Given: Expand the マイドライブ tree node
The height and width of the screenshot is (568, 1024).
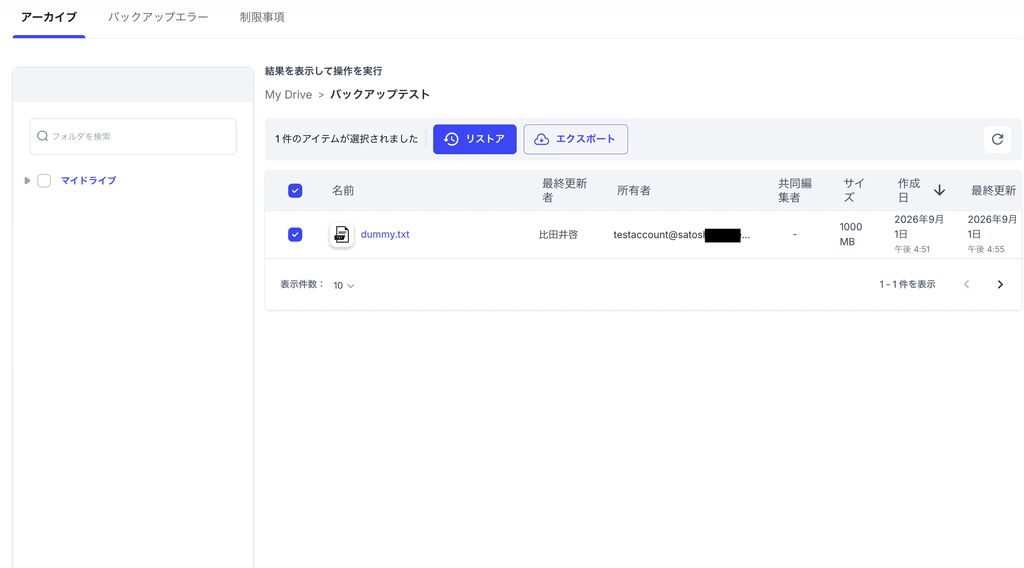Looking at the screenshot, I should [27, 181].
